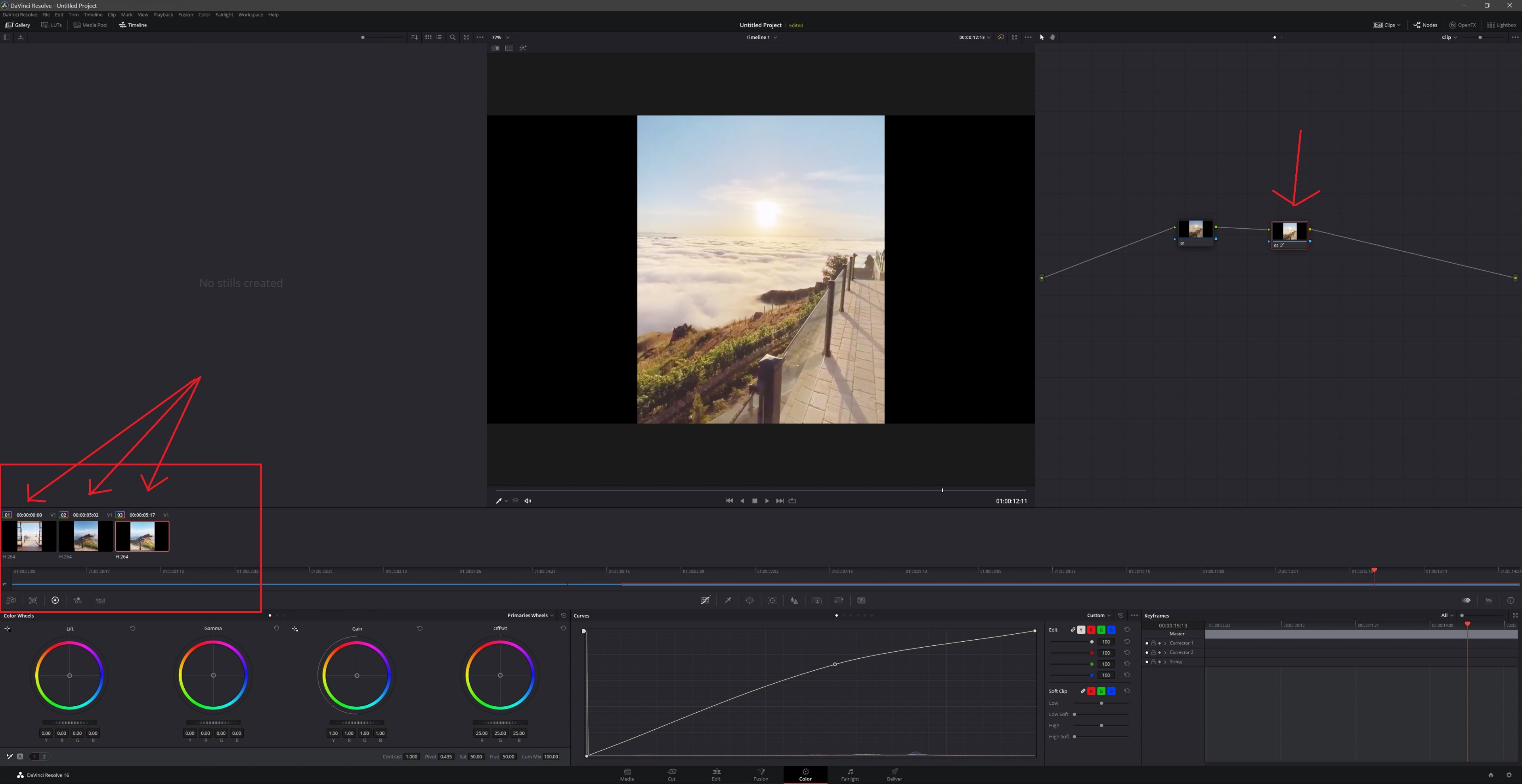Open the Curves palette icon
Image resolution: width=1522 pixels, height=784 pixels.
point(705,600)
